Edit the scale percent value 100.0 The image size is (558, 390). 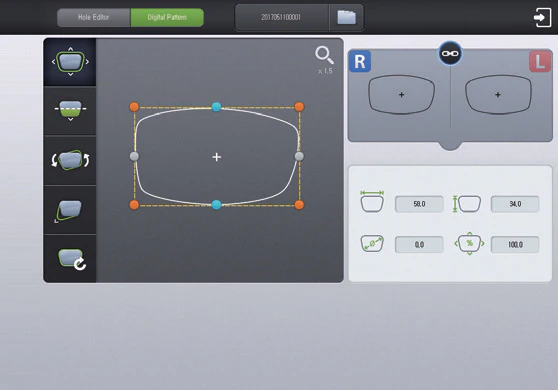[515, 244]
